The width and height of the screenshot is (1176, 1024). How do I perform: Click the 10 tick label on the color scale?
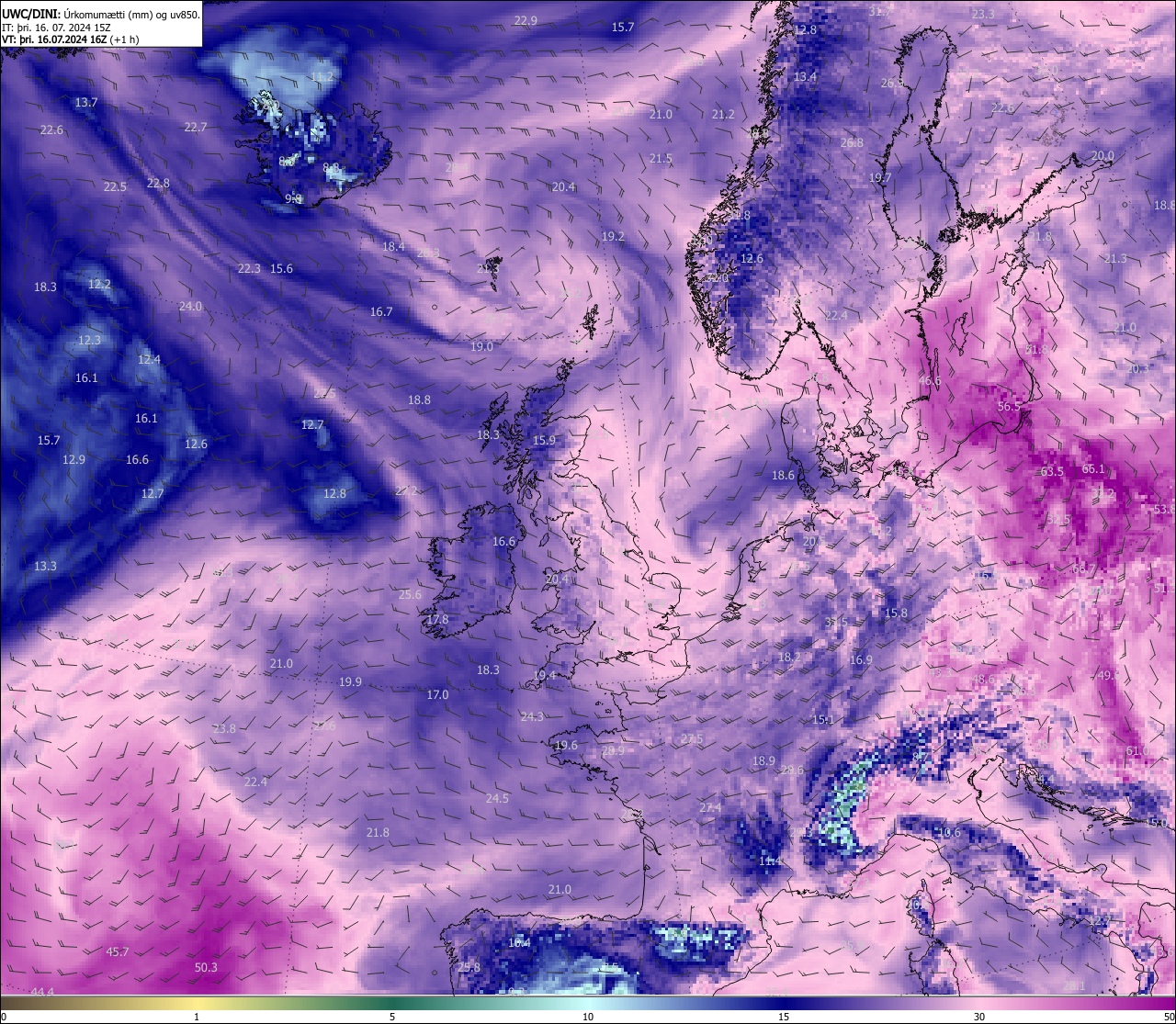(x=588, y=1017)
